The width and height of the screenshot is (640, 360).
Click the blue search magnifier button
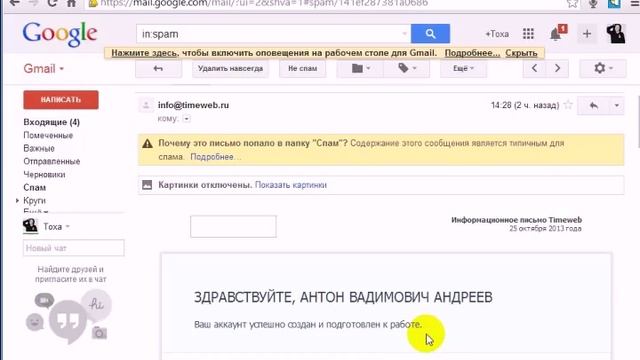tap(430, 33)
